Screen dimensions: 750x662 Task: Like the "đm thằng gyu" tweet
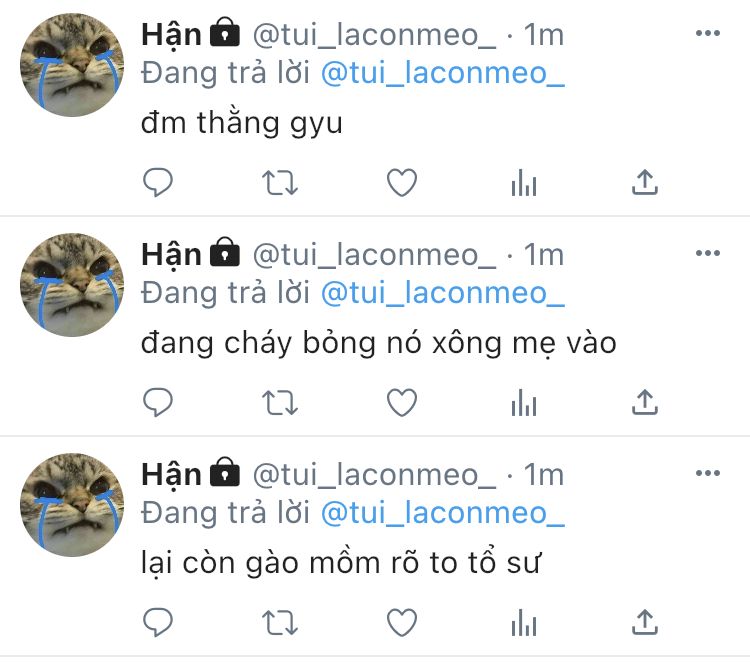tap(402, 183)
